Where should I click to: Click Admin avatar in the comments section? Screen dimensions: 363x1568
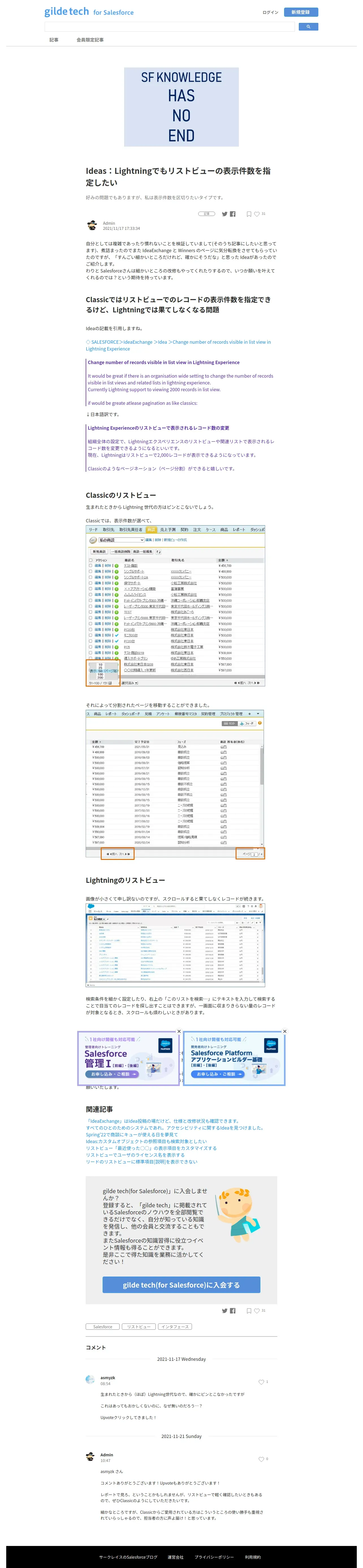click(91, 1457)
